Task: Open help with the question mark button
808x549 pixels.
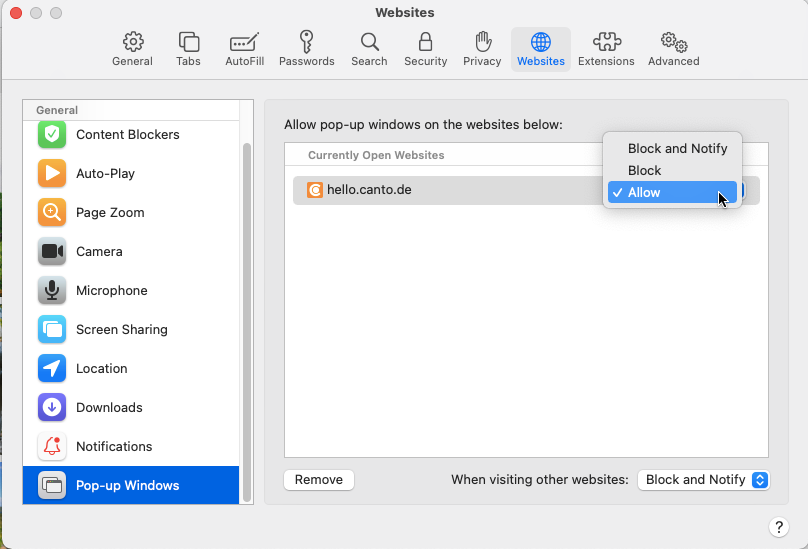Action: [x=779, y=527]
